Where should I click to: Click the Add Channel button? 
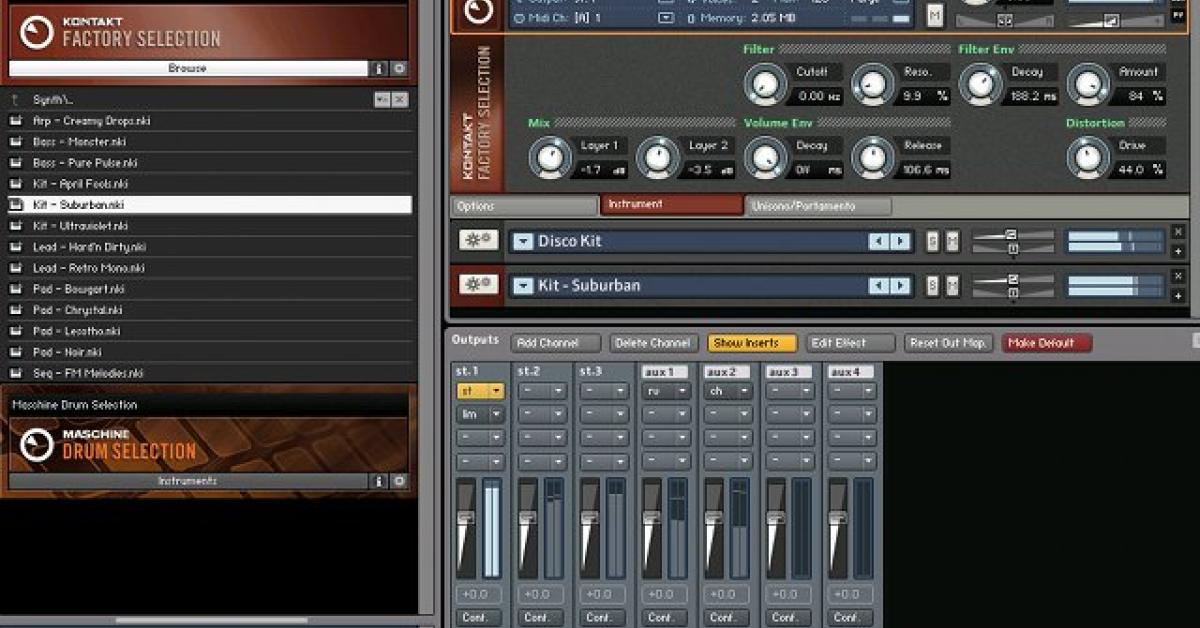[554, 343]
